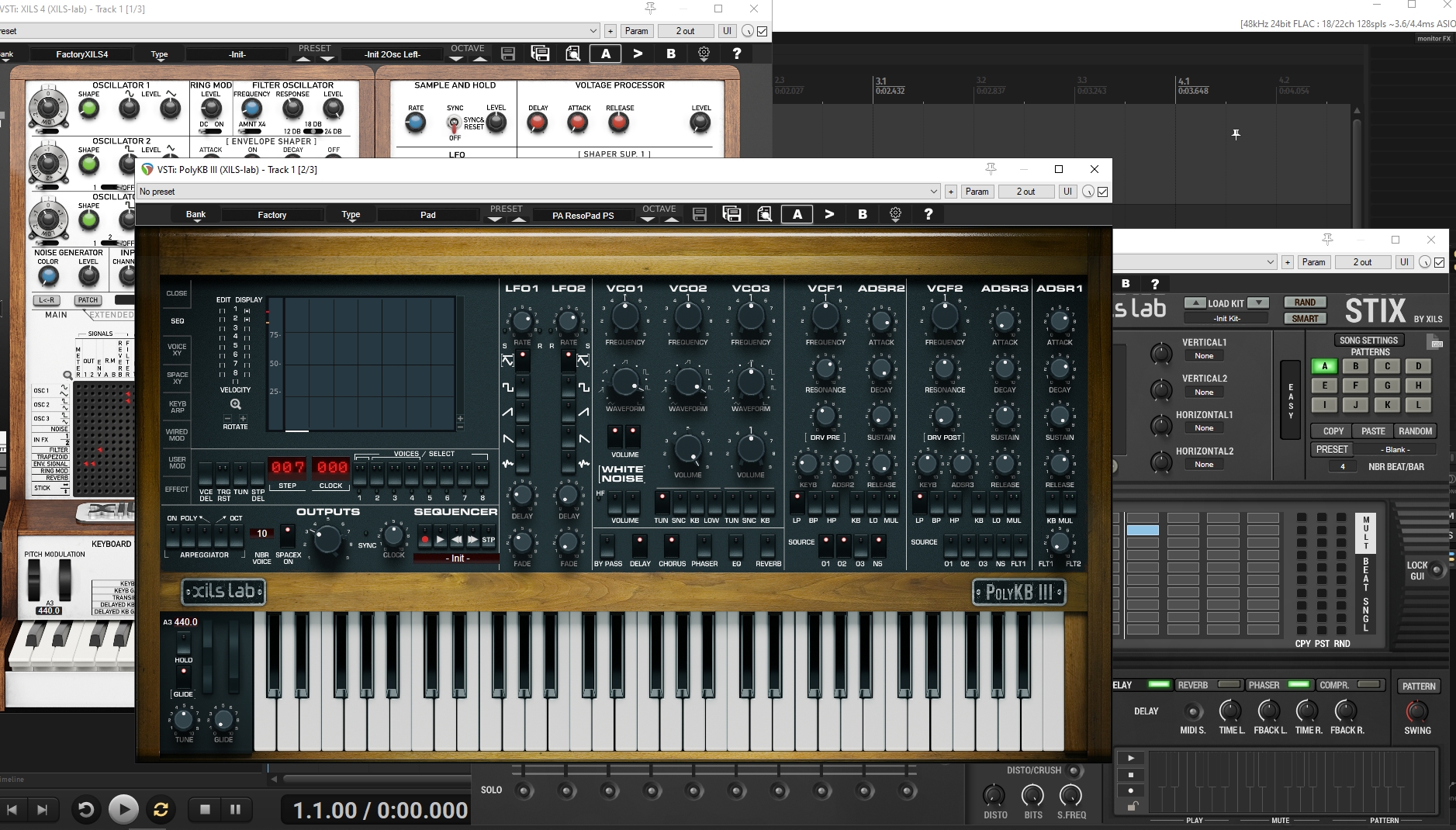Toggle the SPACEX ON switch

pyautogui.click(x=287, y=534)
